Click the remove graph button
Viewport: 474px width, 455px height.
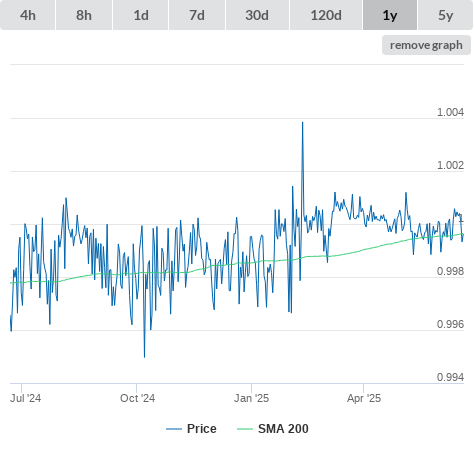[x=426, y=45]
